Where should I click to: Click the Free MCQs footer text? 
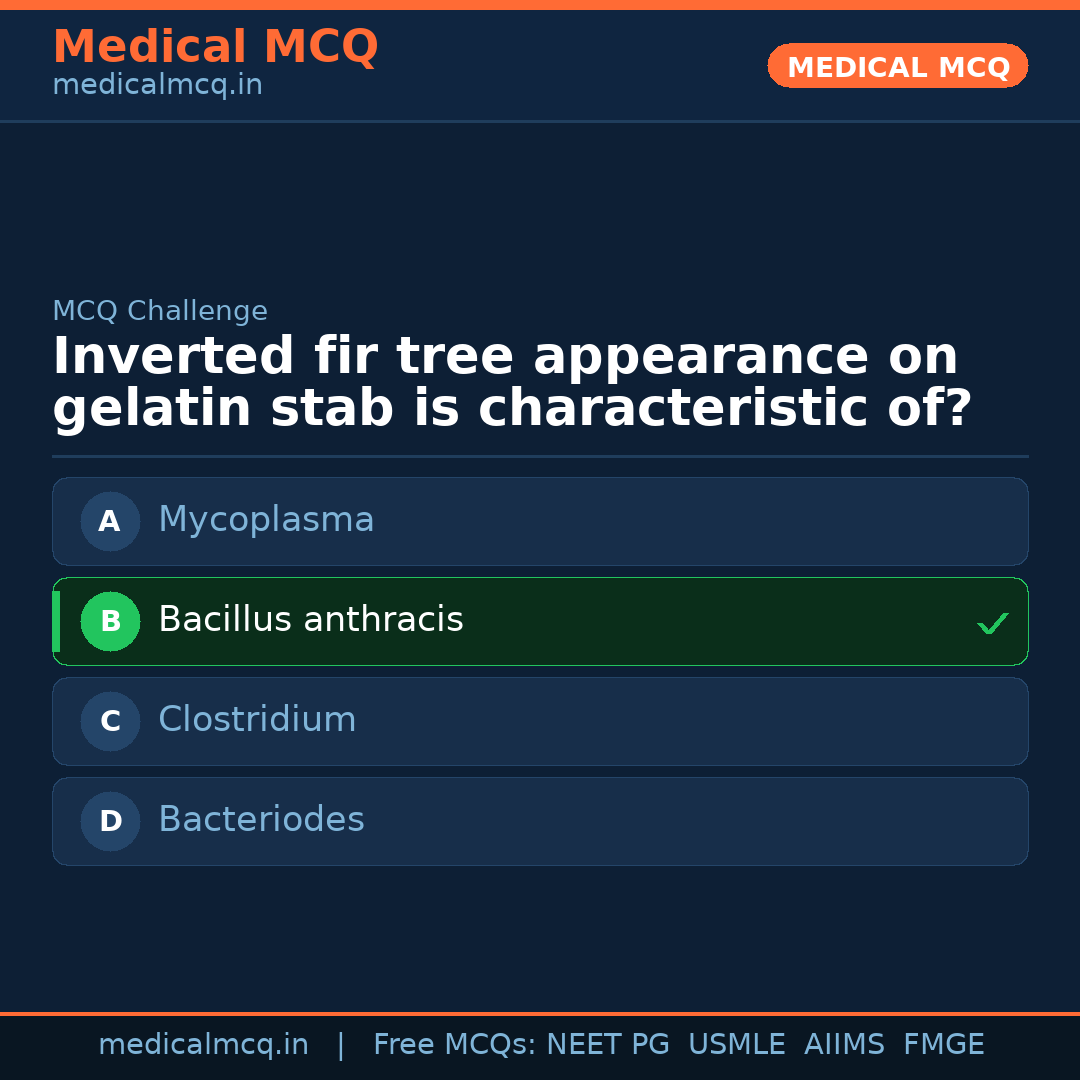click(x=454, y=1045)
